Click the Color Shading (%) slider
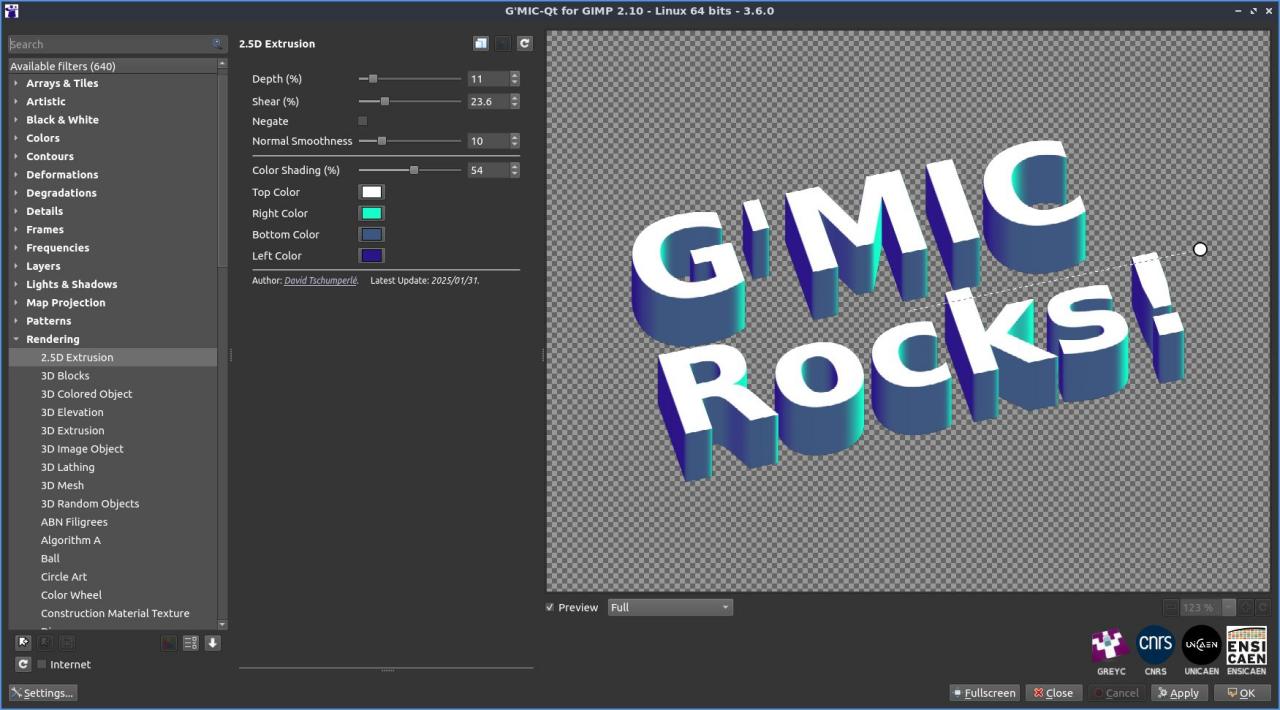The width and height of the screenshot is (1280, 710). (x=410, y=170)
